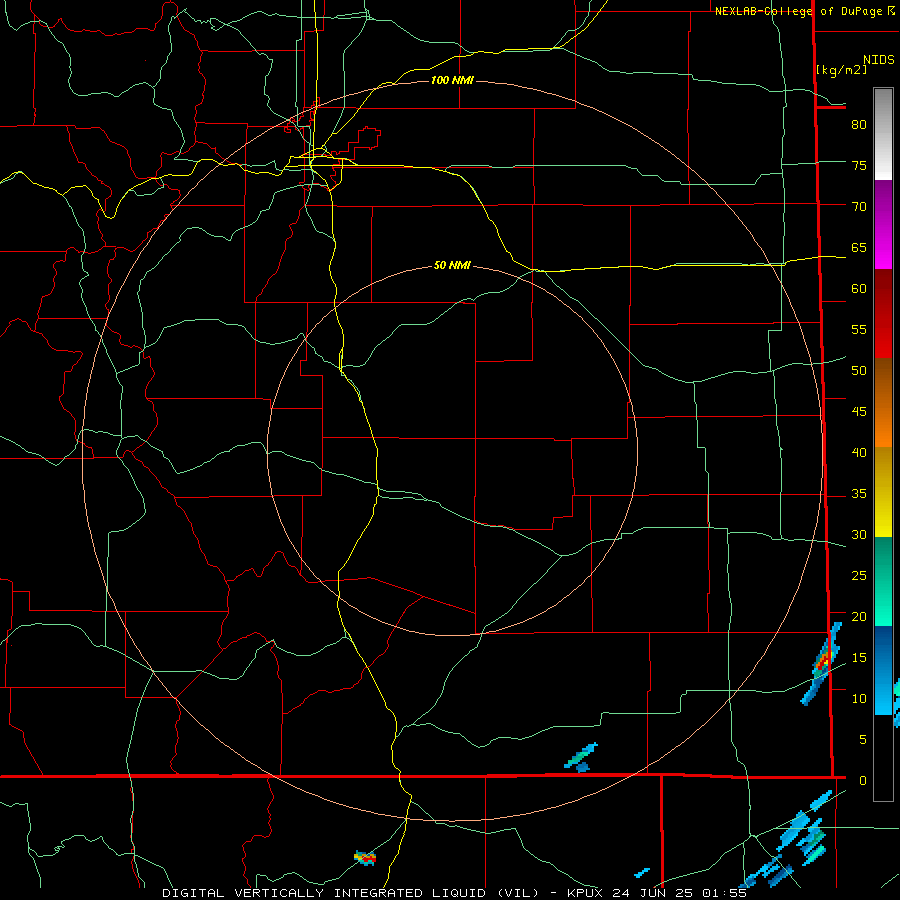Click the 70 value on the VIL scale

click(x=859, y=207)
